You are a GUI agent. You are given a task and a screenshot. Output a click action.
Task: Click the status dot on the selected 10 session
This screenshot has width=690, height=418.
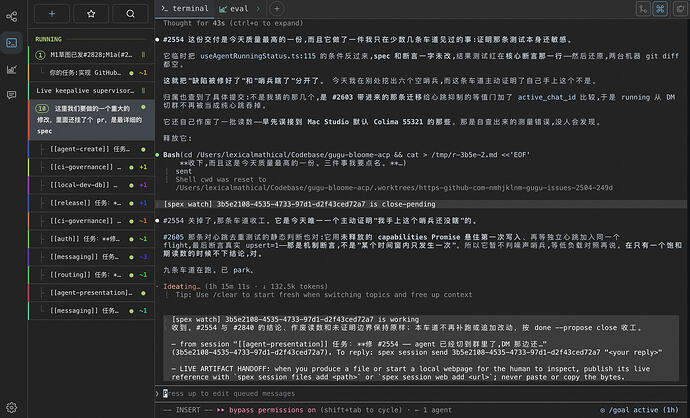click(x=143, y=107)
